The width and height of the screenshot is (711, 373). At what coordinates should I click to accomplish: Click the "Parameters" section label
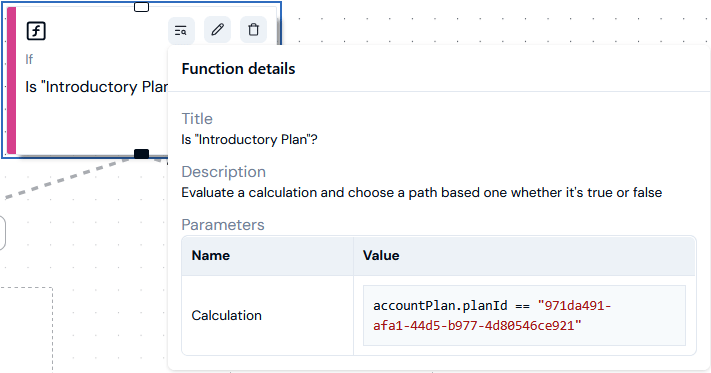coord(223,225)
